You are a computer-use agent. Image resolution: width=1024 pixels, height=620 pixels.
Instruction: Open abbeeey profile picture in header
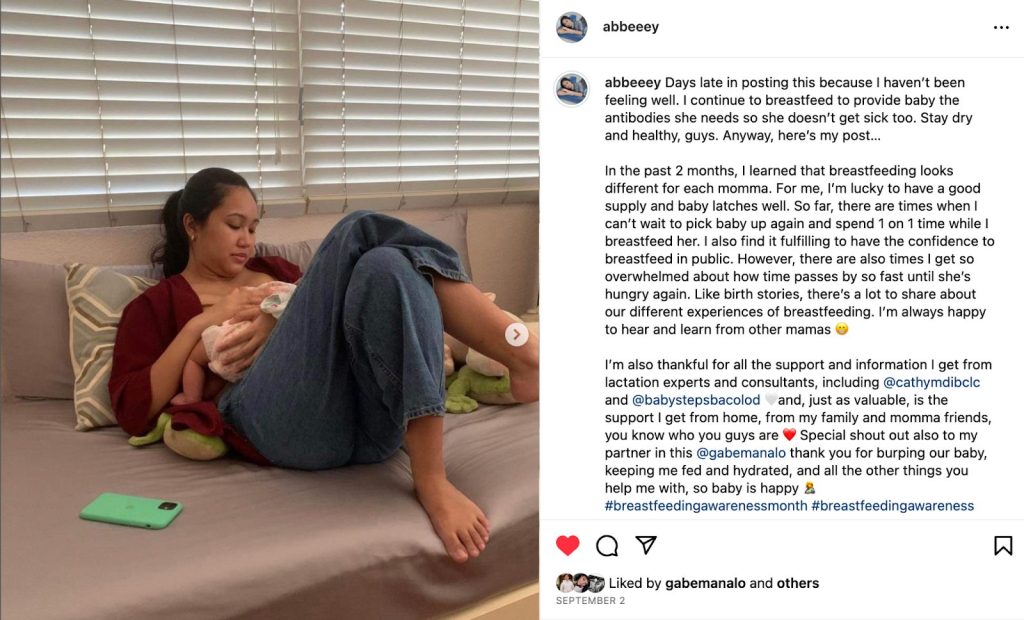(571, 27)
